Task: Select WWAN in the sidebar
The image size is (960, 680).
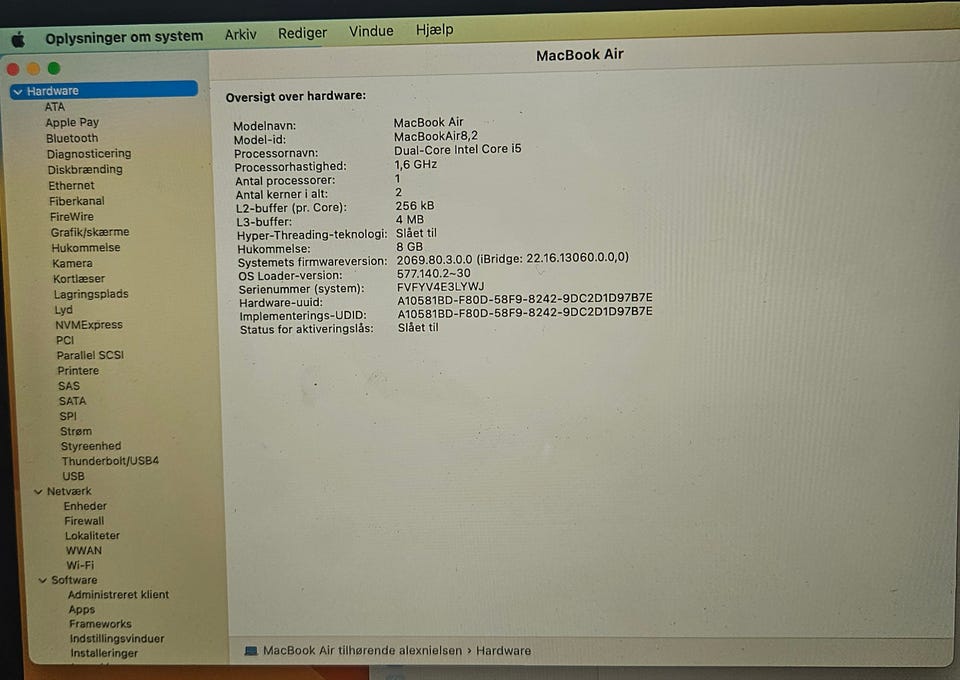Action: point(84,550)
